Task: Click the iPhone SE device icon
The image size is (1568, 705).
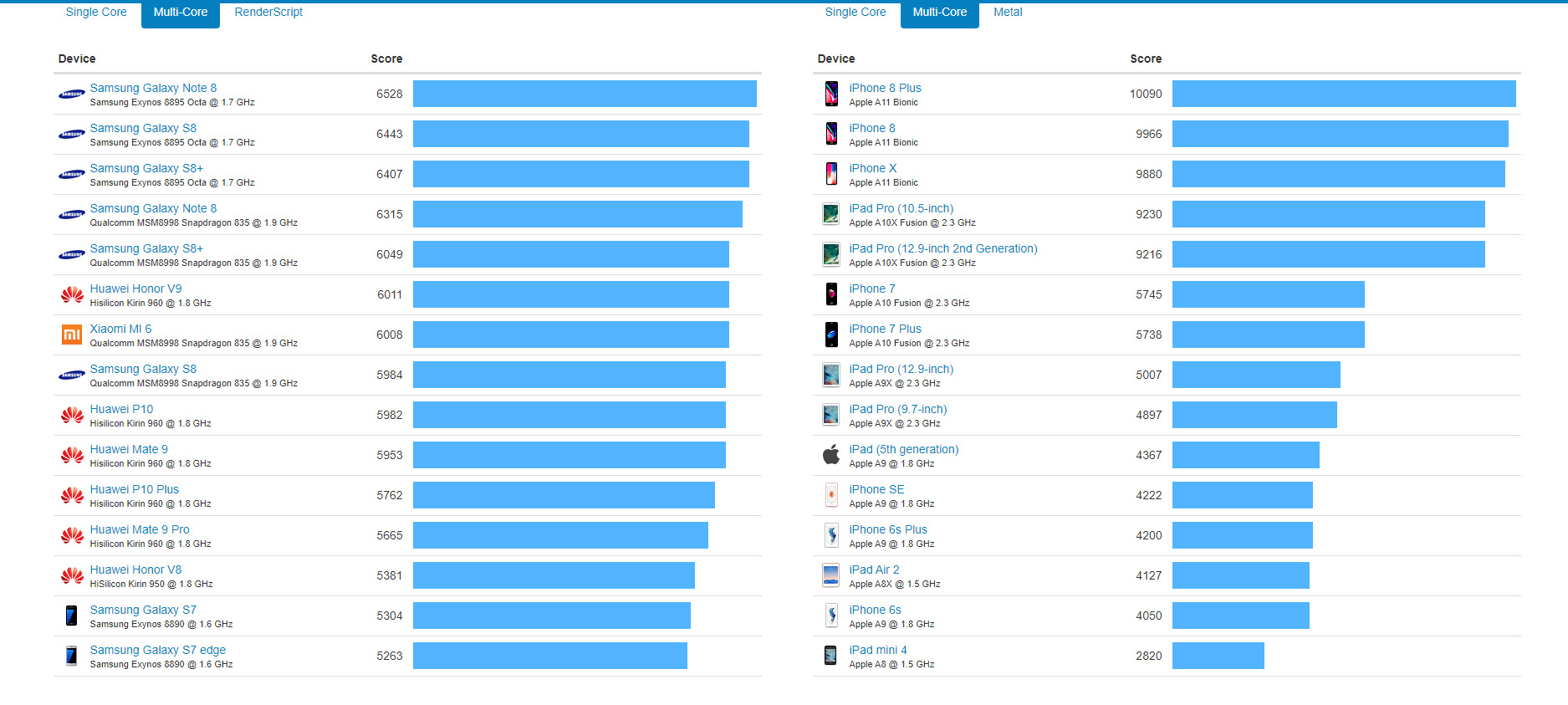Action: pos(831,495)
